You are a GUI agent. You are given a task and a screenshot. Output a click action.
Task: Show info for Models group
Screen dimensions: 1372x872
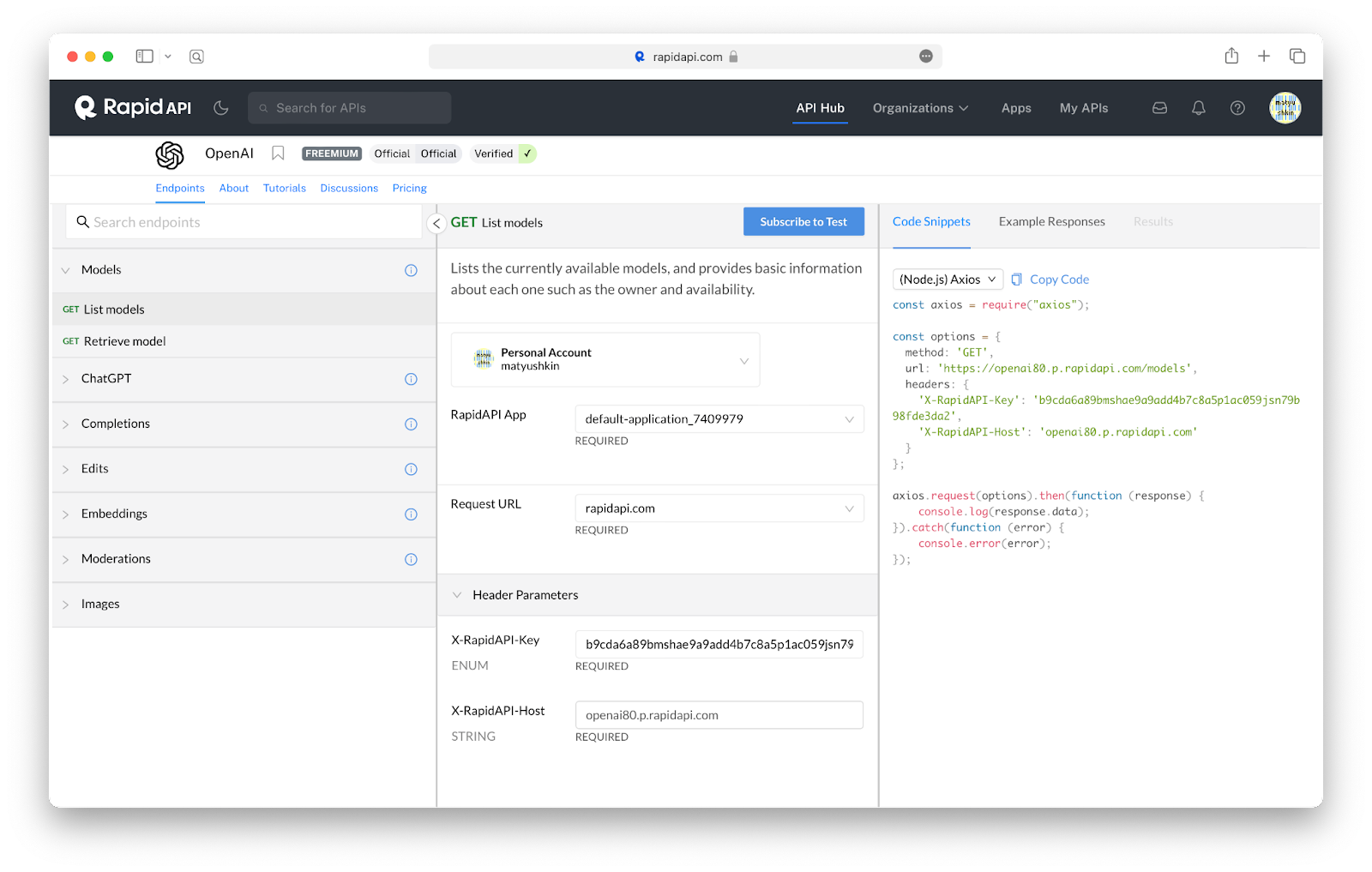pyautogui.click(x=411, y=270)
